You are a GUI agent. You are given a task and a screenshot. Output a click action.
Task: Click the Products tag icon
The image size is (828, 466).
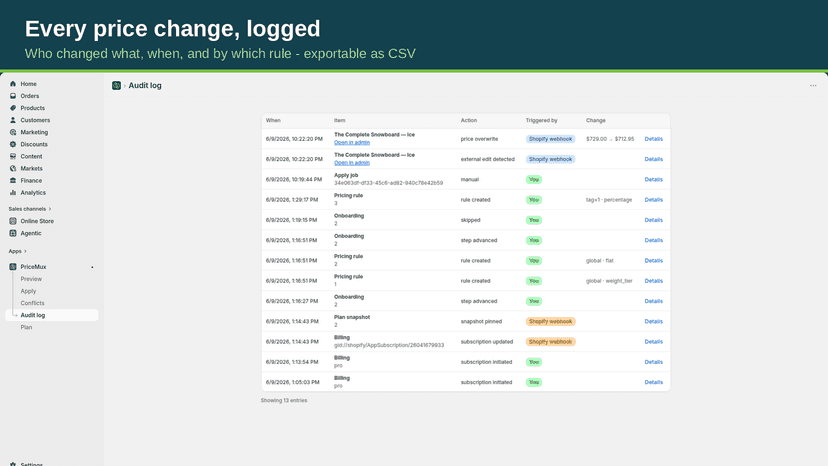point(13,108)
